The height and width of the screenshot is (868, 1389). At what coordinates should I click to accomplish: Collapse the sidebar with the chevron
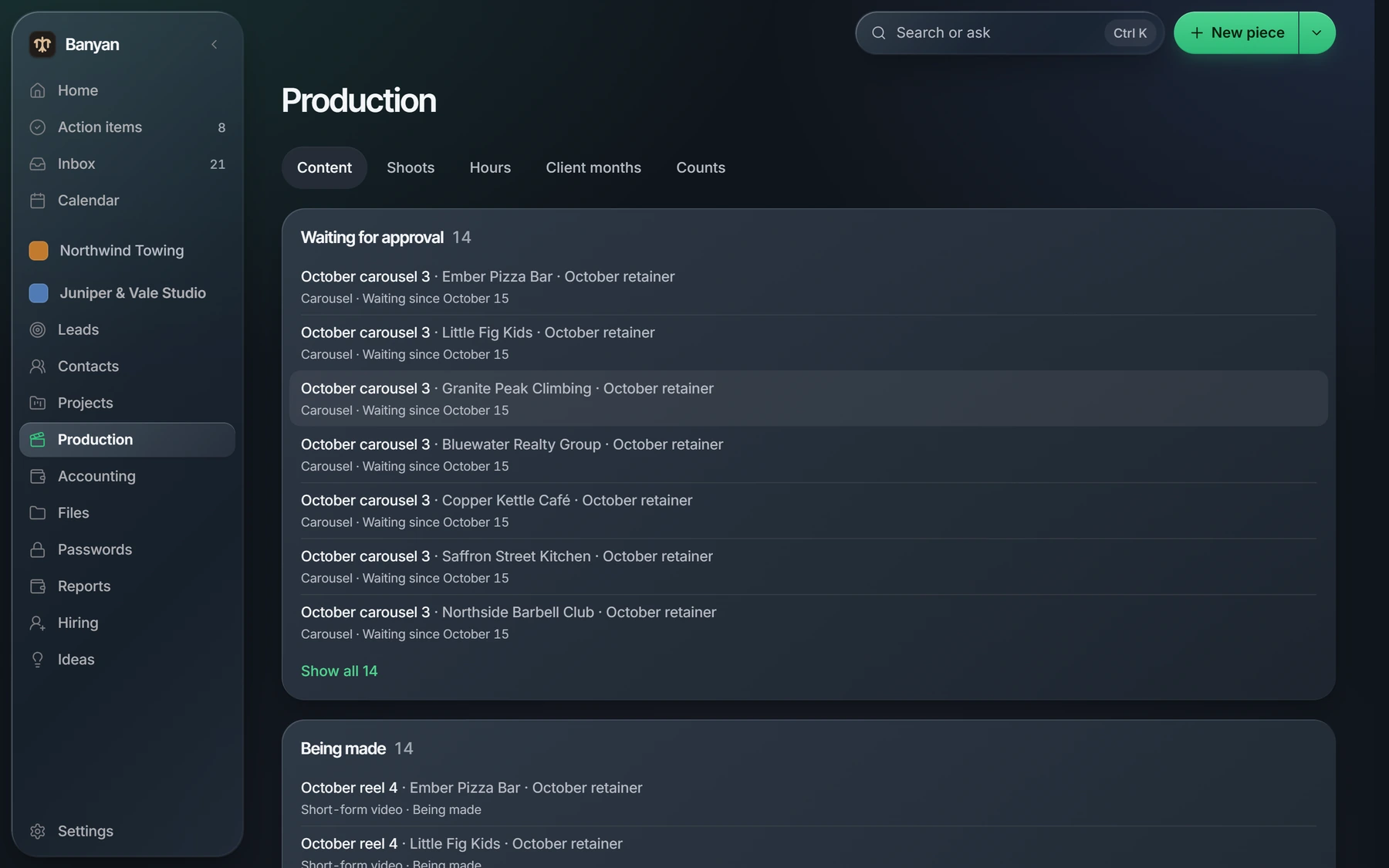(215, 44)
